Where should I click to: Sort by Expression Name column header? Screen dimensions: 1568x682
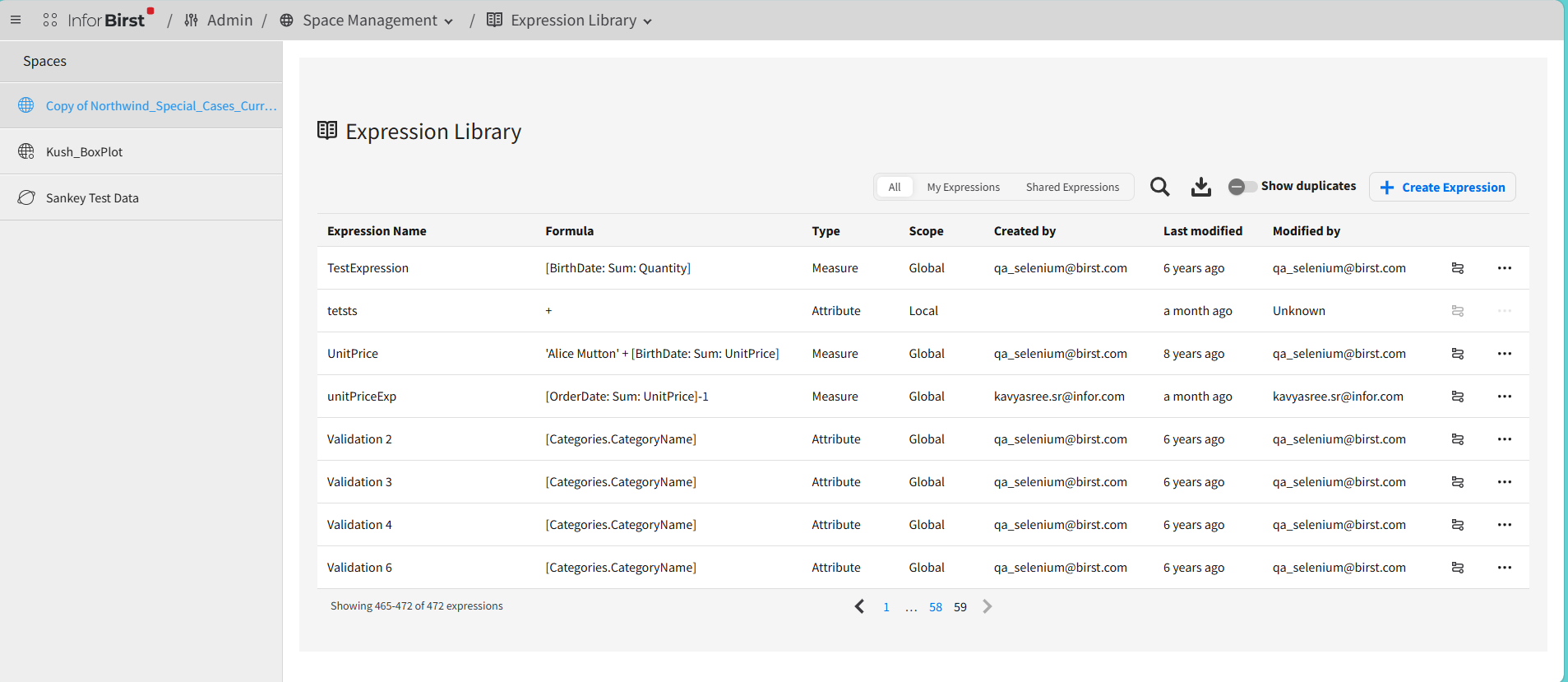(x=377, y=231)
